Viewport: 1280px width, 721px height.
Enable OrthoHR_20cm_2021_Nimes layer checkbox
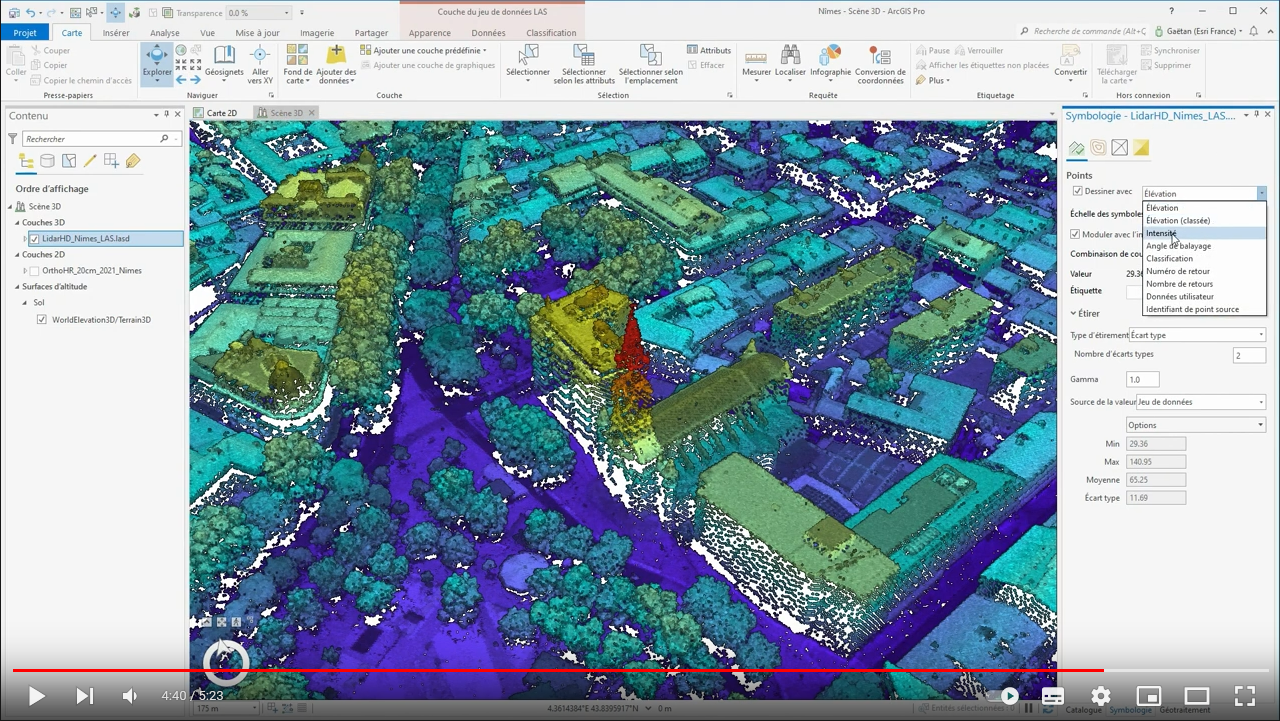pyautogui.click(x=35, y=271)
